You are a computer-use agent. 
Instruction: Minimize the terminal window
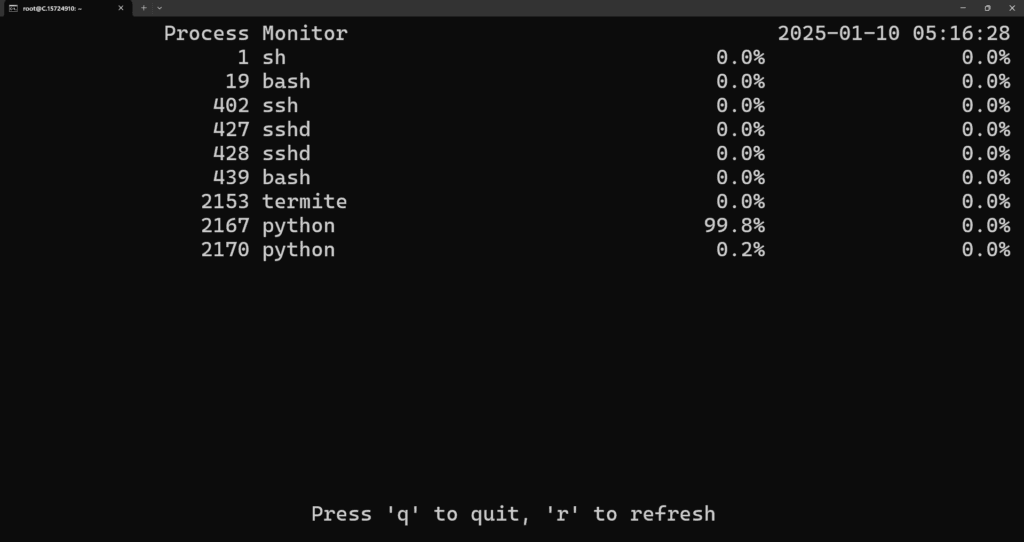pos(963,8)
